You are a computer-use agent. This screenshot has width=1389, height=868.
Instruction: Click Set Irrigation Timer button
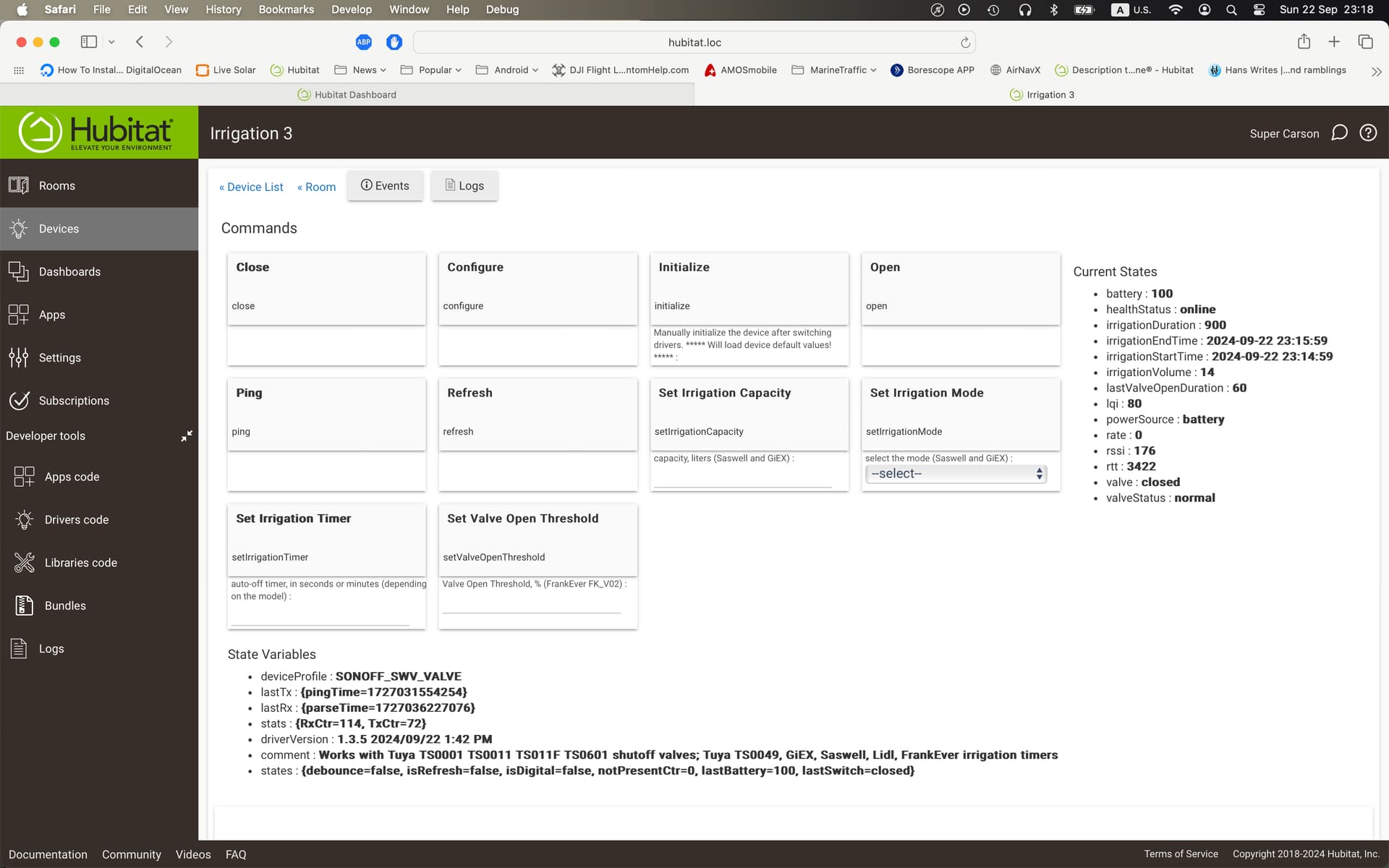(x=326, y=540)
